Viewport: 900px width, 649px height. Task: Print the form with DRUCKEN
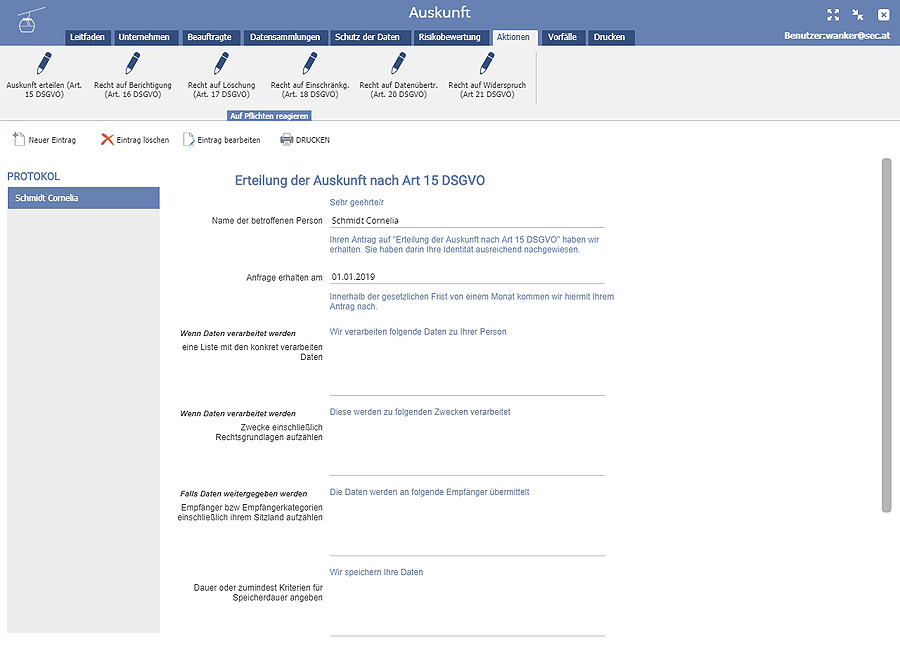tap(305, 140)
